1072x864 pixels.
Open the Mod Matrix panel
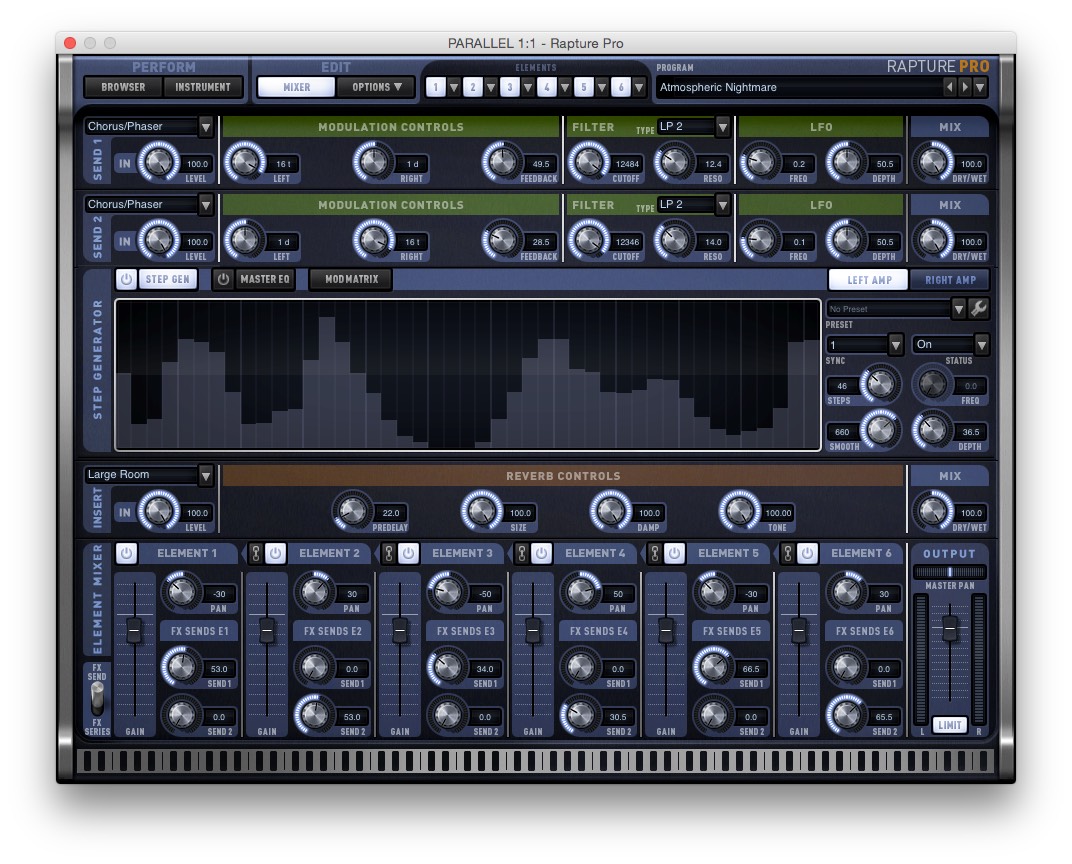click(x=349, y=280)
